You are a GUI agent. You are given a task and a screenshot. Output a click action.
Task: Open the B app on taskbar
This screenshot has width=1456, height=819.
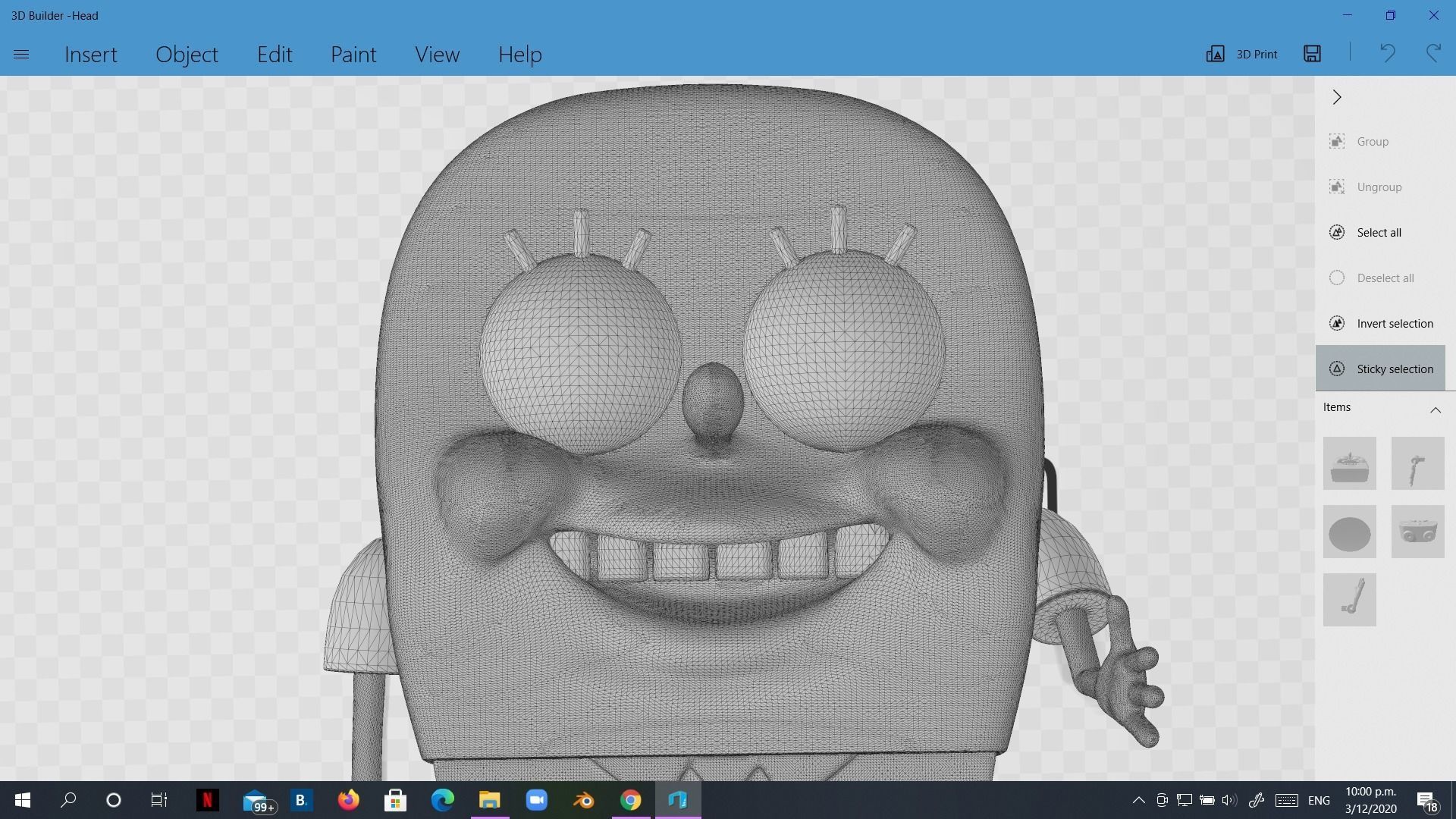tap(301, 800)
